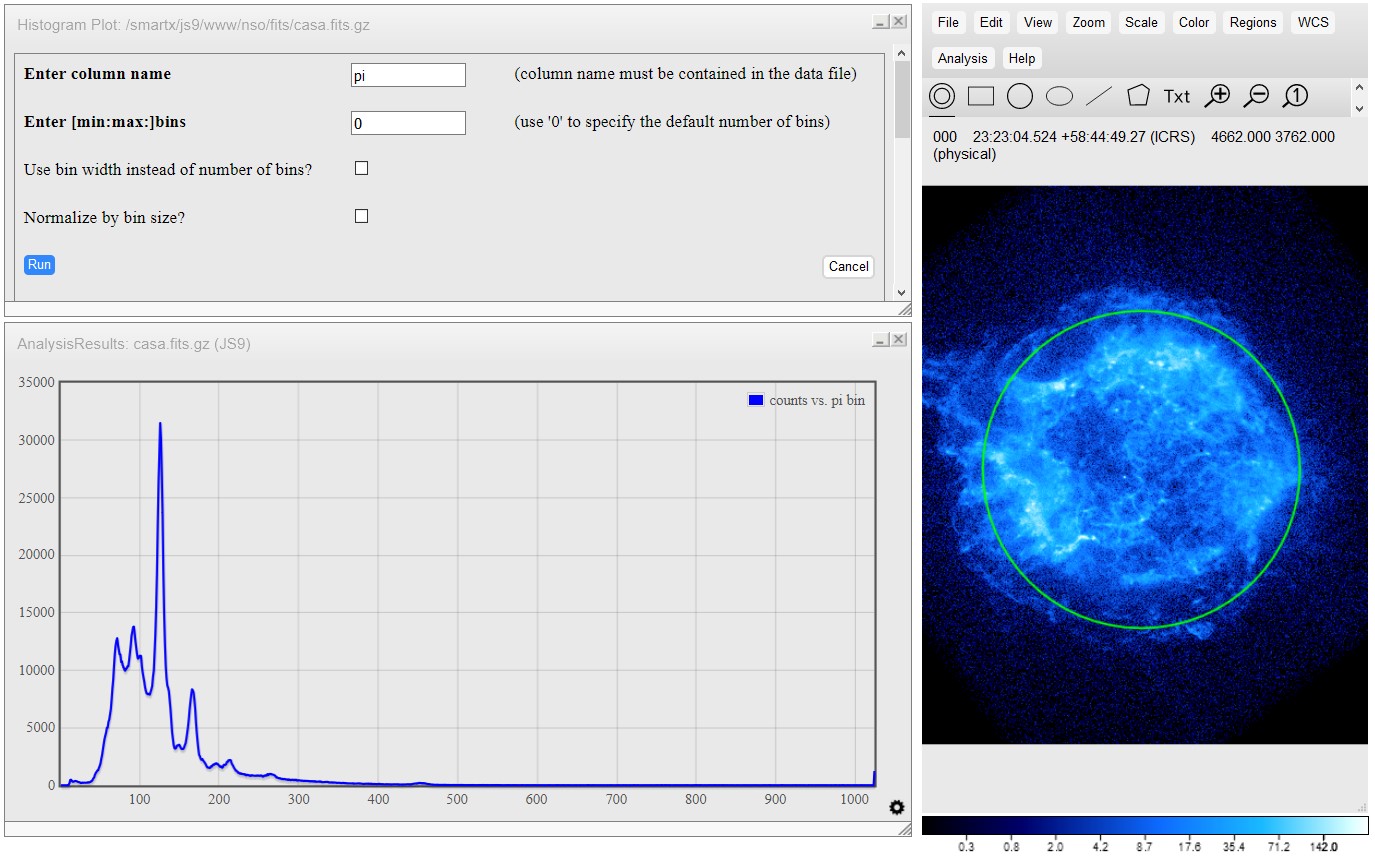Click the colorbar at the bottom
Image resolution: width=1375 pixels, height=864 pixels.
click(1144, 826)
